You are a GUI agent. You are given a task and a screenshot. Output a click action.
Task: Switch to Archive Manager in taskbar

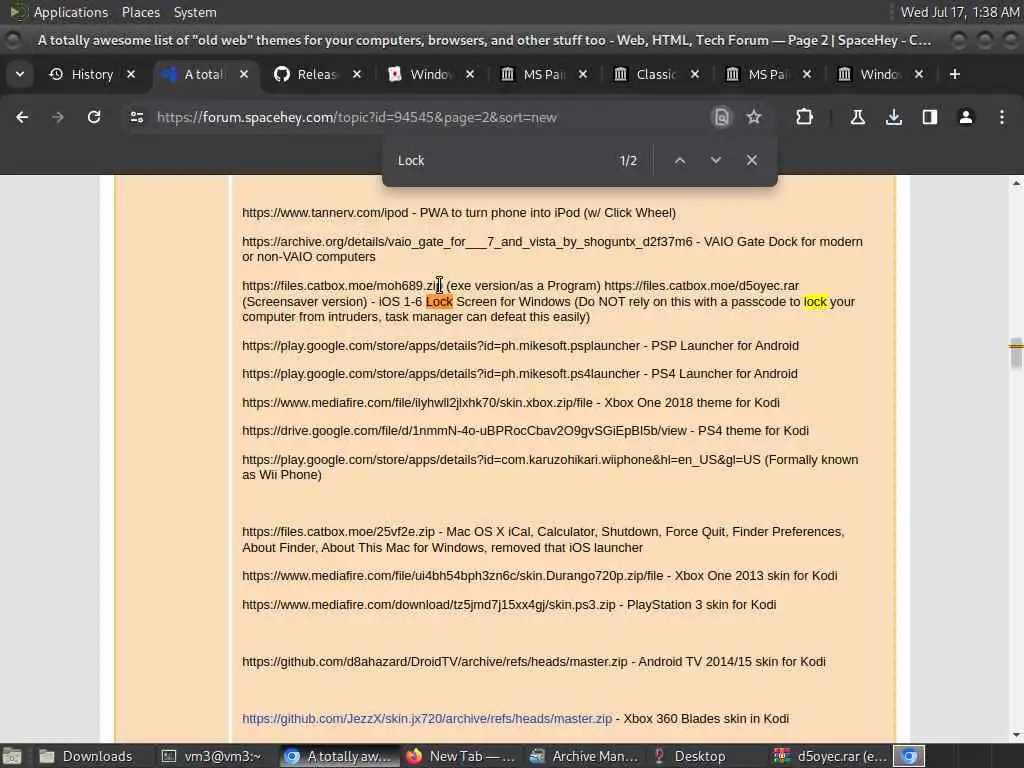584,756
